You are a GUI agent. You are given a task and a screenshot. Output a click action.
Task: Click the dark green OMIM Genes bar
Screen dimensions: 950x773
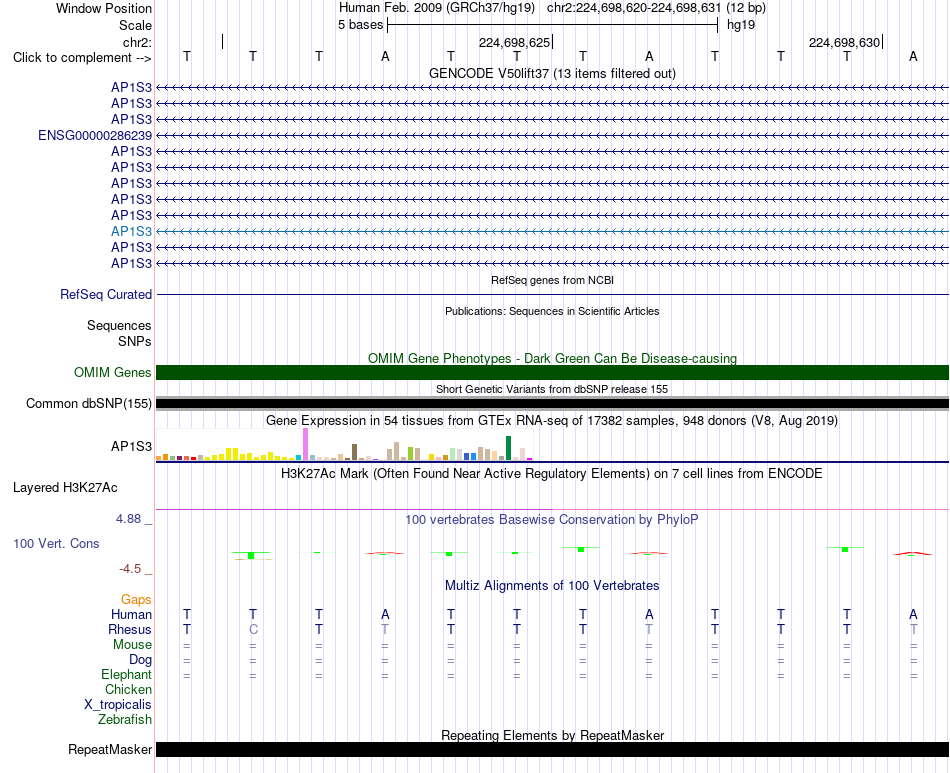552,373
